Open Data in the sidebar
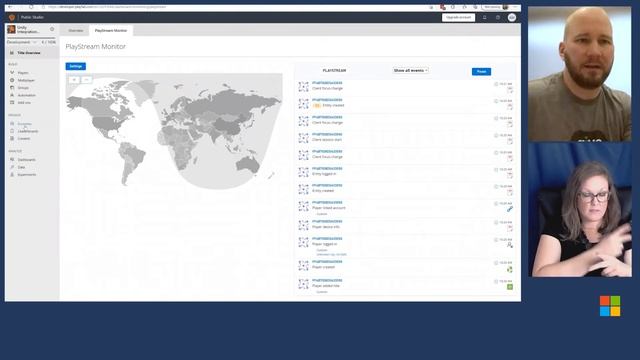Viewport: 640px width, 360px height. [x=21, y=167]
